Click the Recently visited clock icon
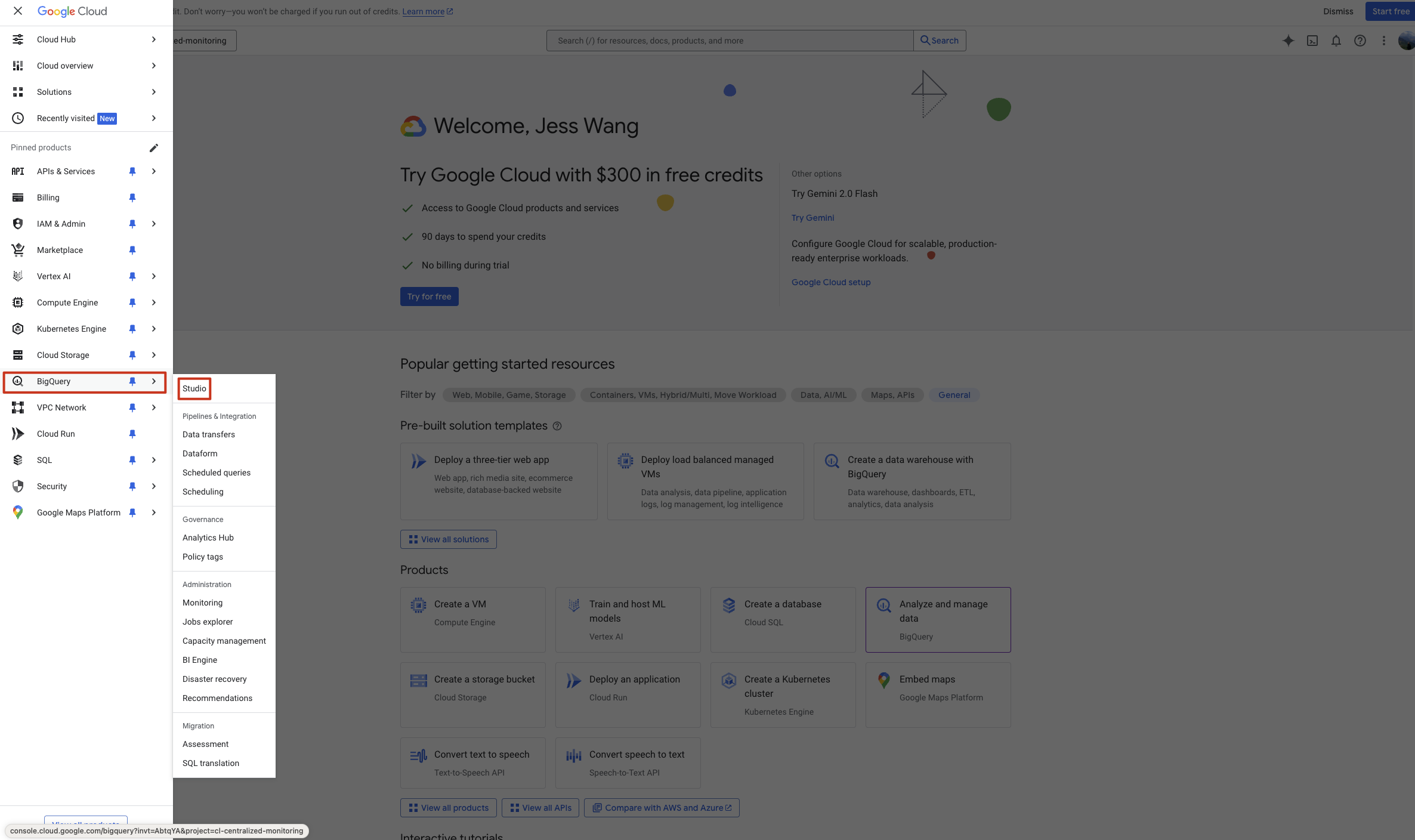Viewport: 1415px width, 840px height. point(18,118)
